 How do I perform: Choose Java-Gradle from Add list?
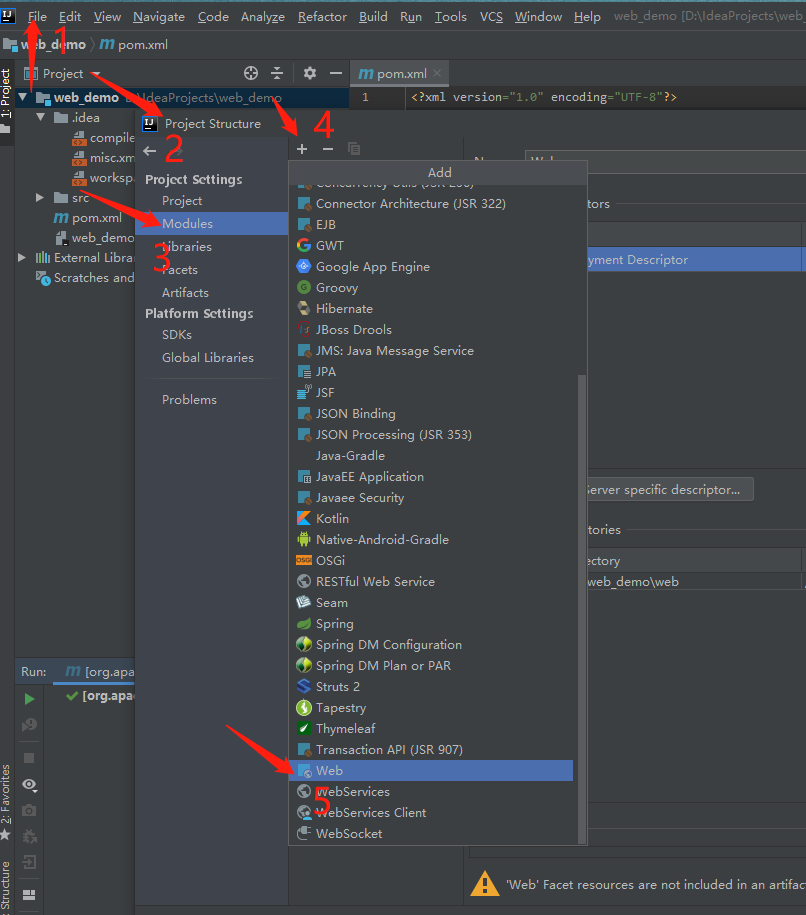click(432, 456)
